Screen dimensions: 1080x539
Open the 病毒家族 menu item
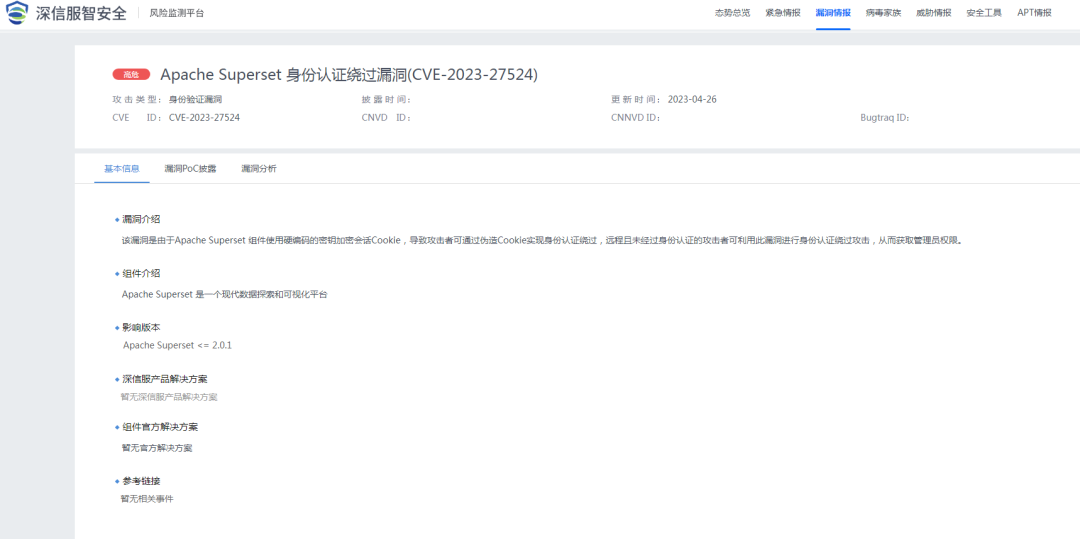pyautogui.click(x=883, y=13)
